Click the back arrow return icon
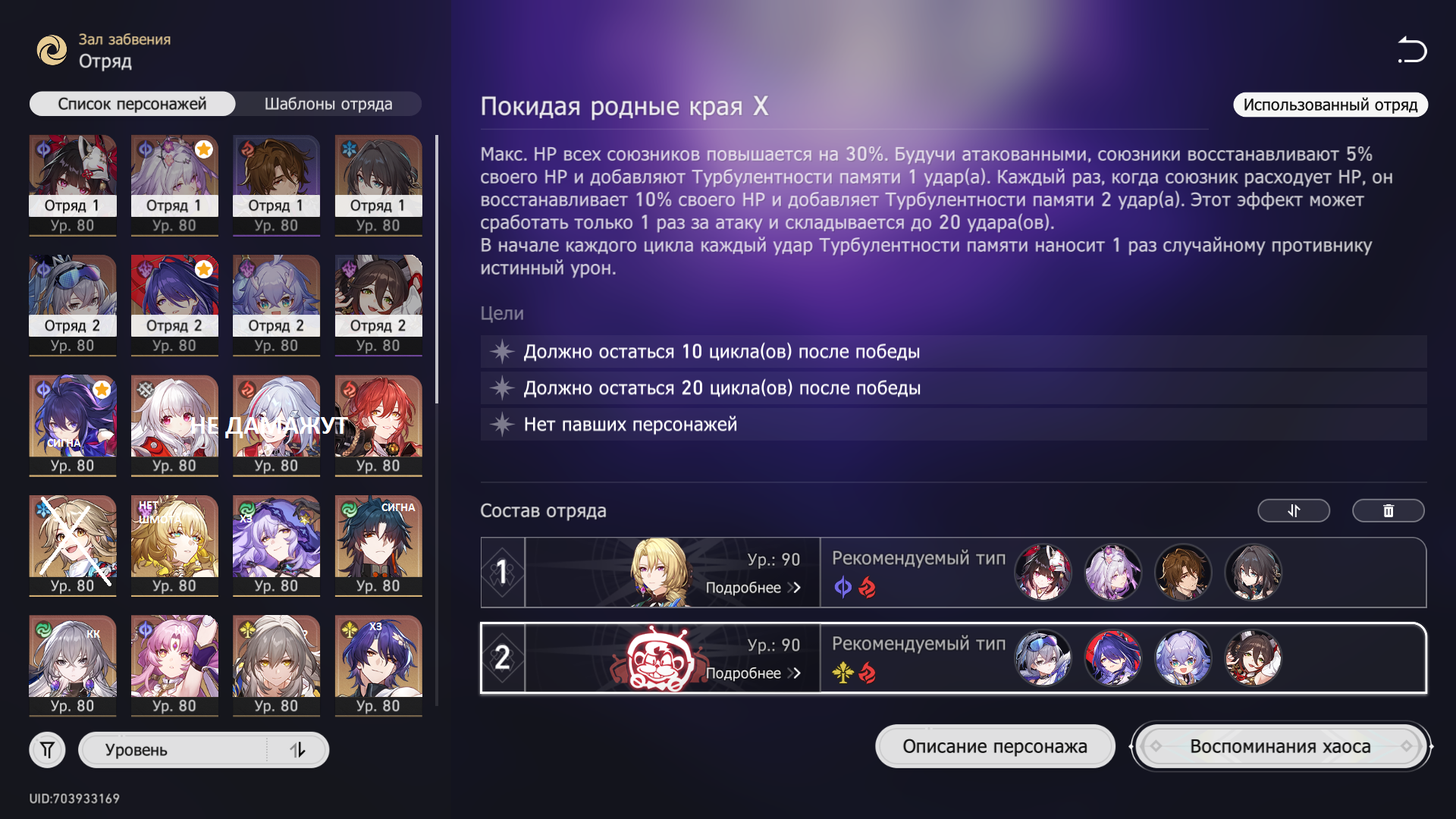Image resolution: width=1456 pixels, height=819 pixels. tap(1412, 50)
